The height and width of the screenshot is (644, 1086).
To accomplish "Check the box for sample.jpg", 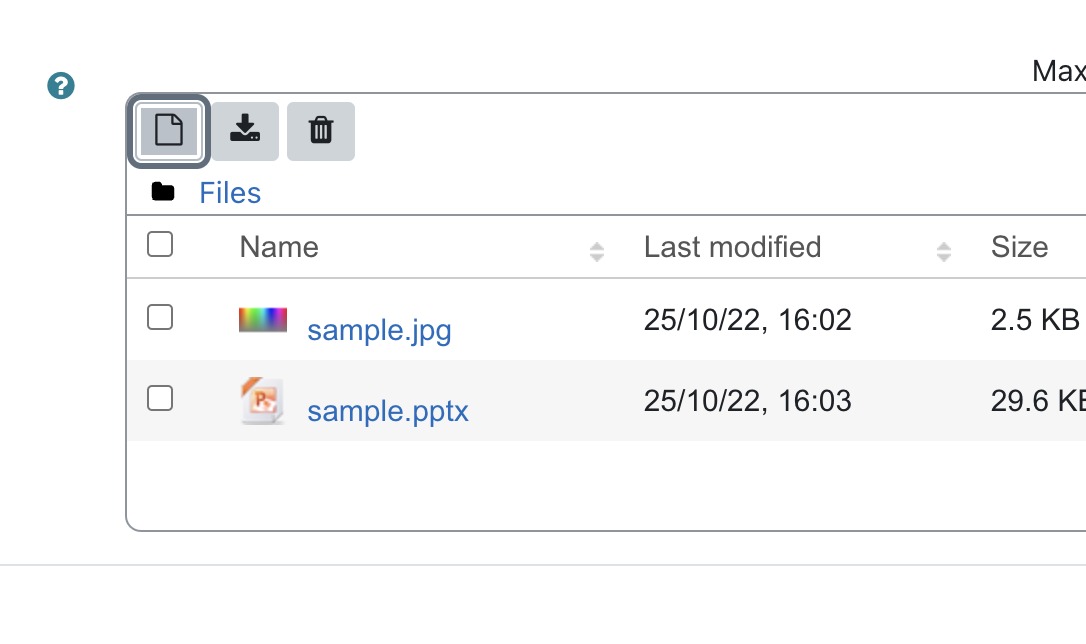I will (160, 317).
